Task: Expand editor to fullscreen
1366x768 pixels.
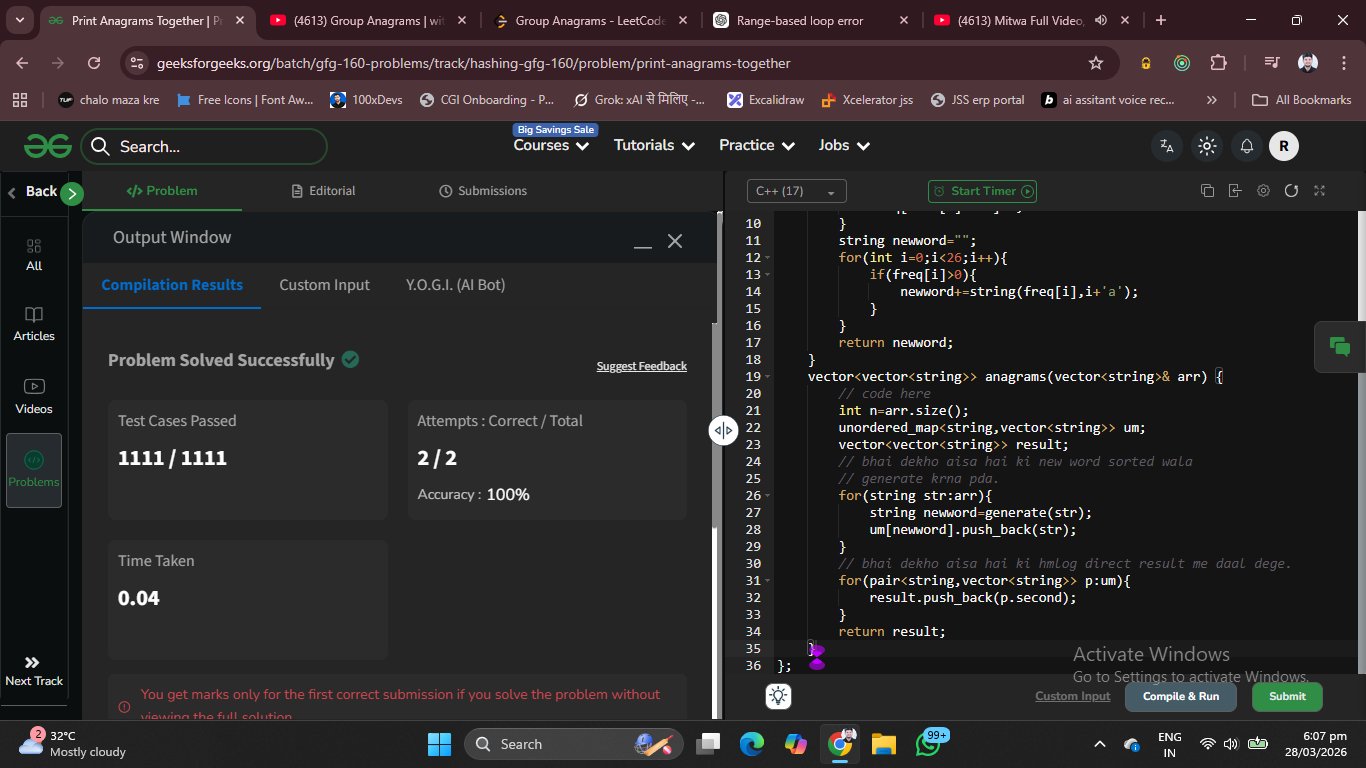Action: click(1319, 191)
